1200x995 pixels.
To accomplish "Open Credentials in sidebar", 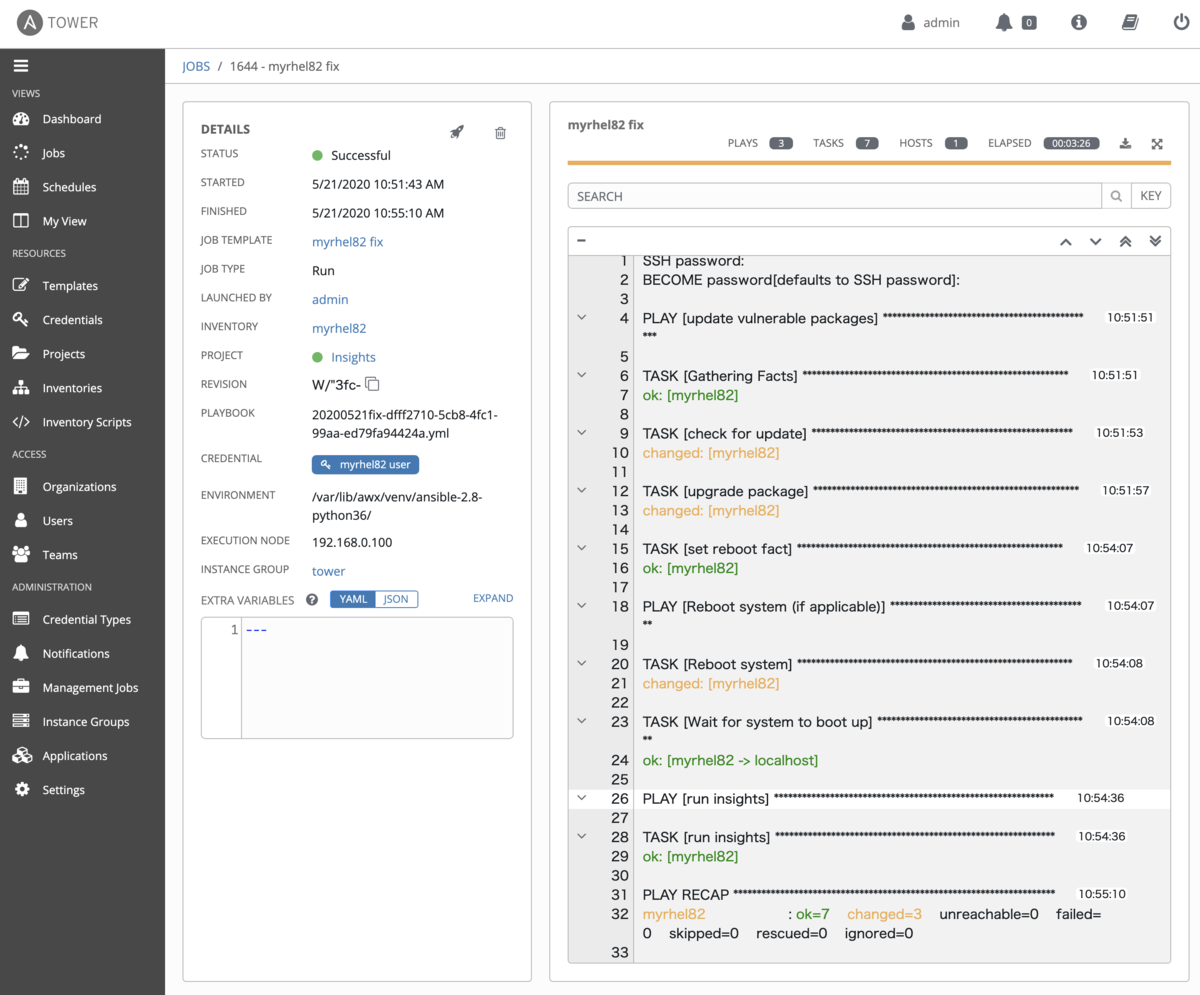I will tap(72, 320).
